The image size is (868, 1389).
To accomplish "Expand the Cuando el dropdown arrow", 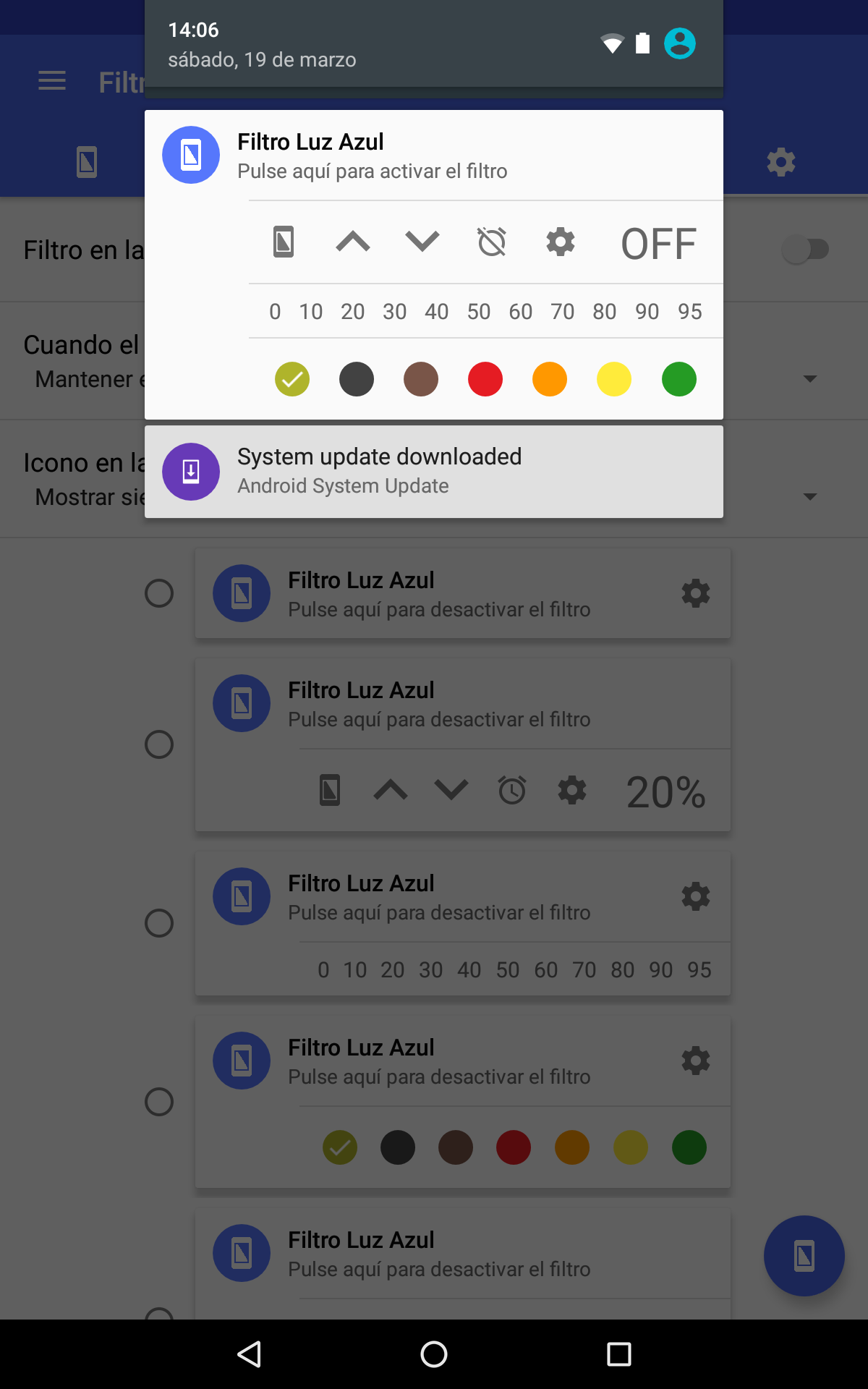I will click(x=810, y=378).
